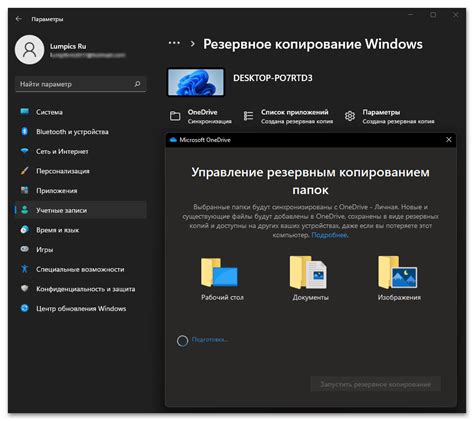Screen dimensions: 474x421
Task: Open Bluetooth и устройства category
Action: pos(81,132)
